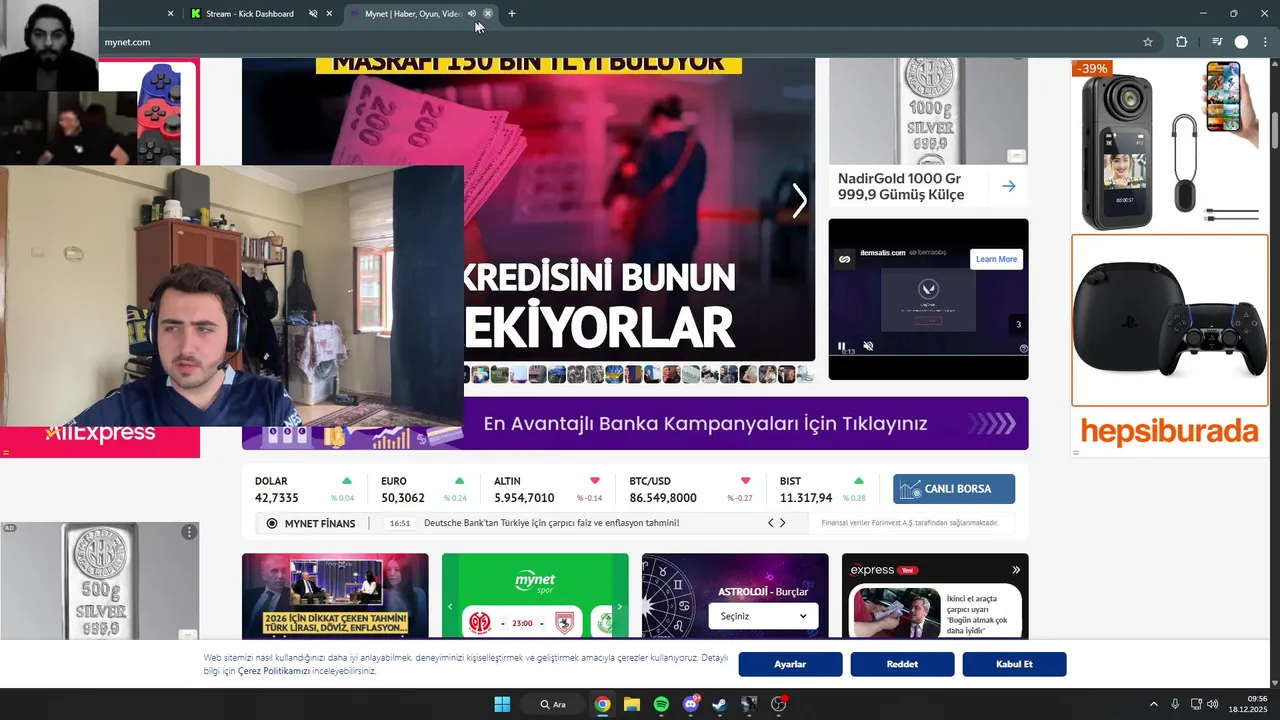Open the Chrome extensions puzzle icon
This screenshot has height=720, width=1280.
click(x=1181, y=42)
